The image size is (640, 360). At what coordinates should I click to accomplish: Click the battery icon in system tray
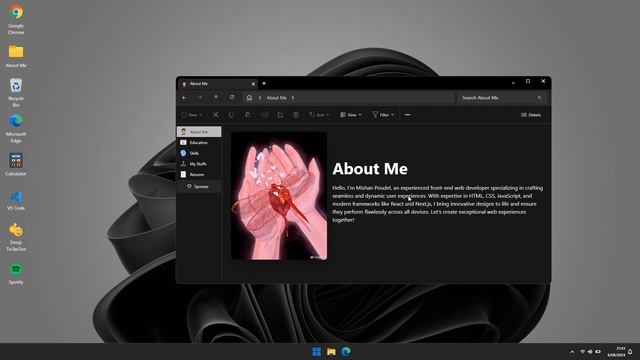pyautogui.click(x=598, y=352)
